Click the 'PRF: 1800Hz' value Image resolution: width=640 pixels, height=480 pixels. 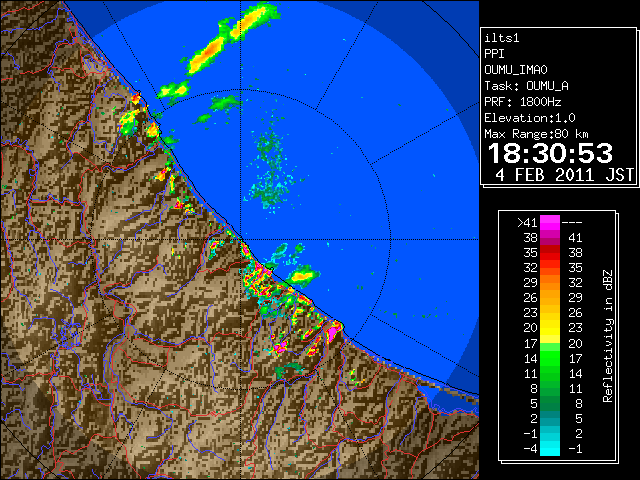pyautogui.click(x=523, y=102)
